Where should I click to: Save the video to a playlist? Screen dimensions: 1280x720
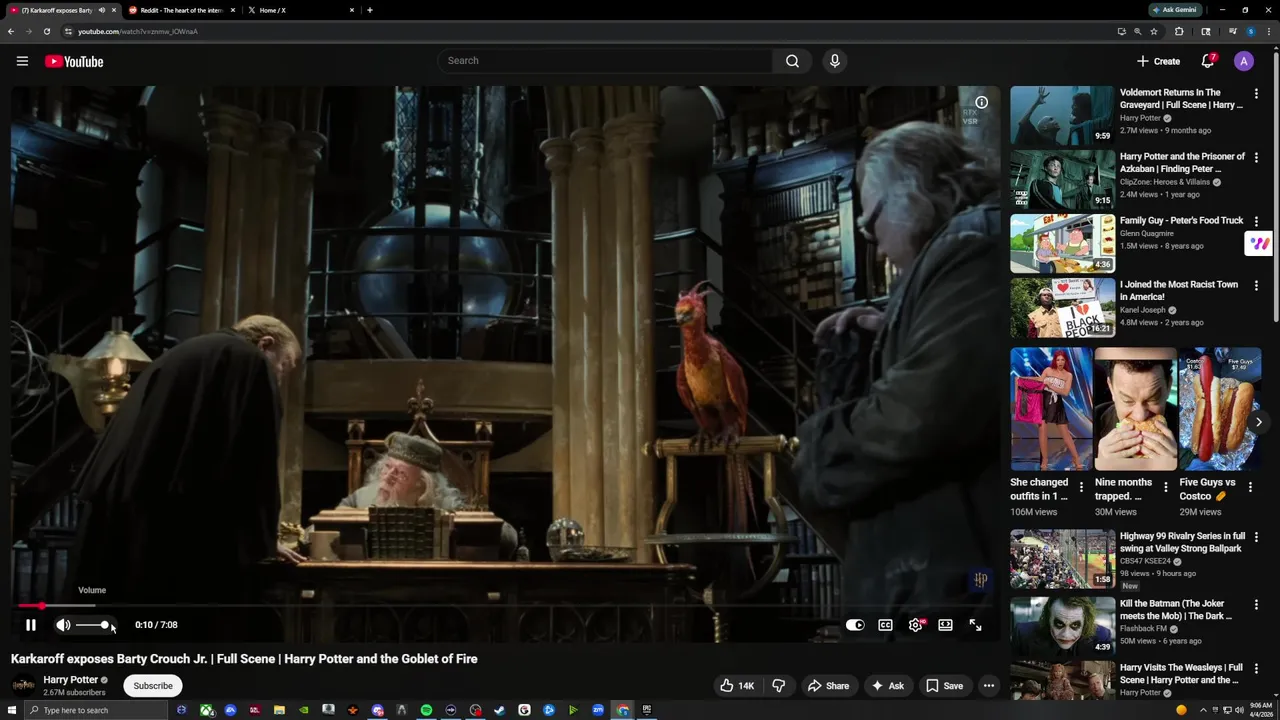tap(944, 686)
